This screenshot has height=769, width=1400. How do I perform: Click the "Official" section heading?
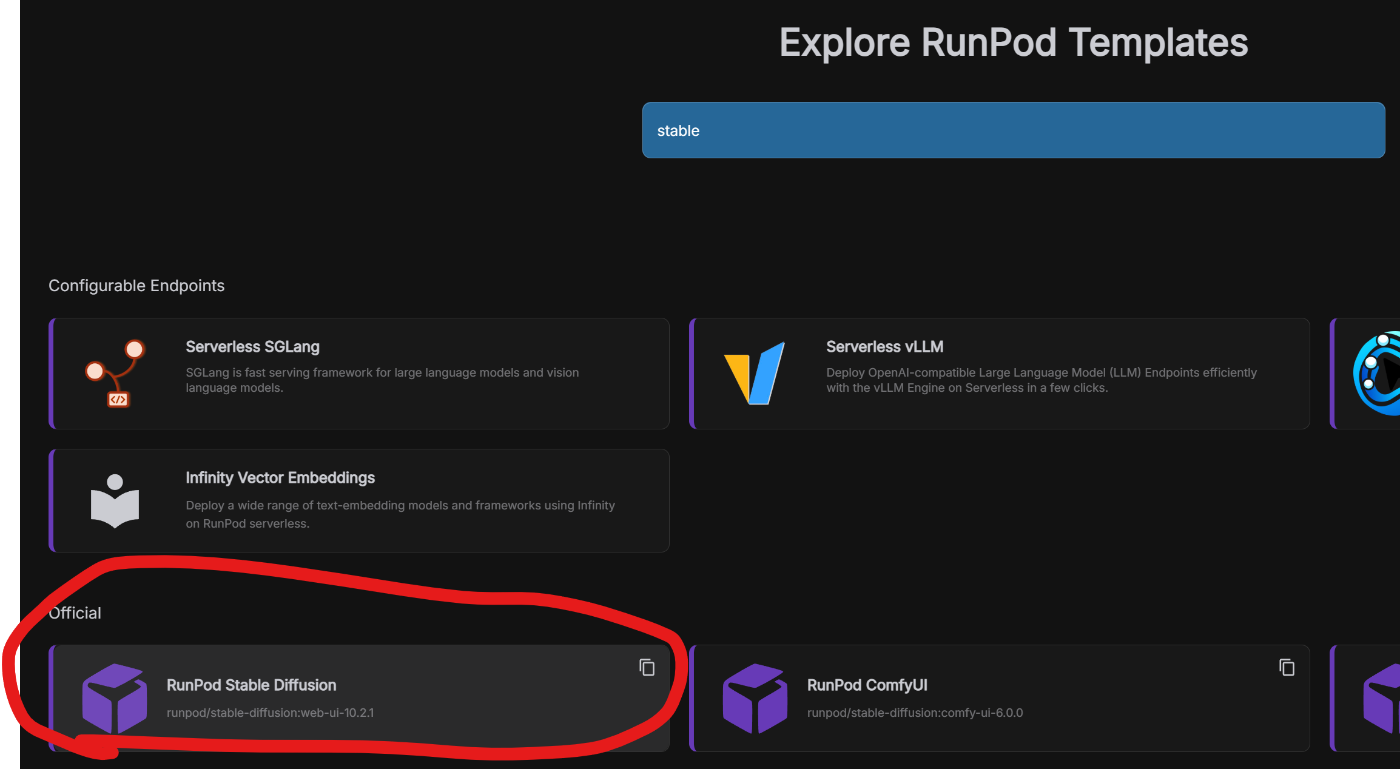(x=75, y=613)
